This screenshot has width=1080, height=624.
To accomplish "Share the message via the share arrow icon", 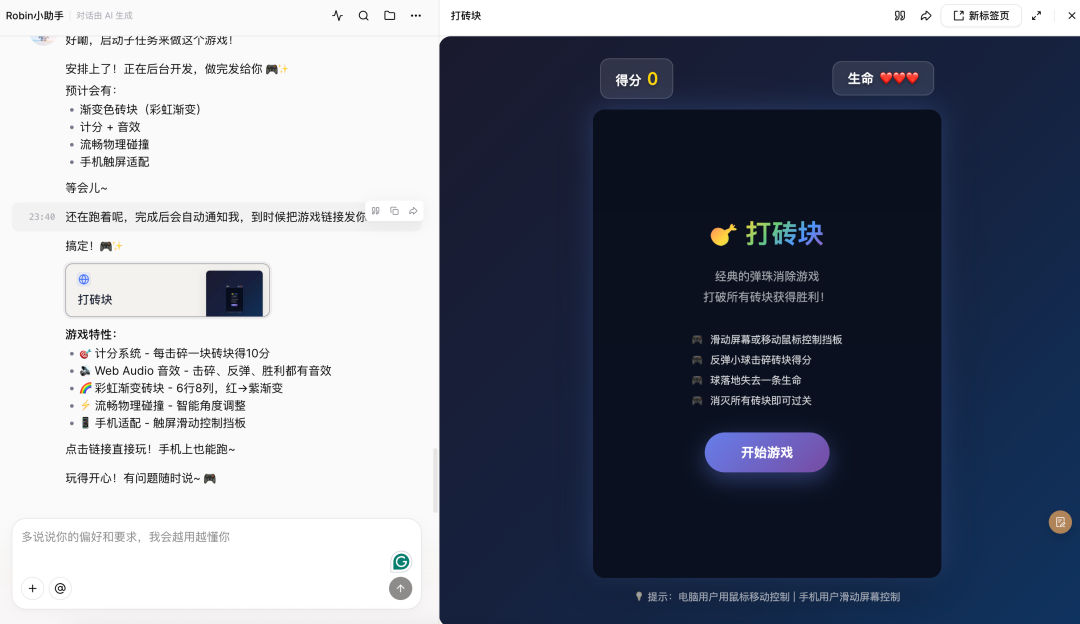I will pyautogui.click(x=412, y=211).
